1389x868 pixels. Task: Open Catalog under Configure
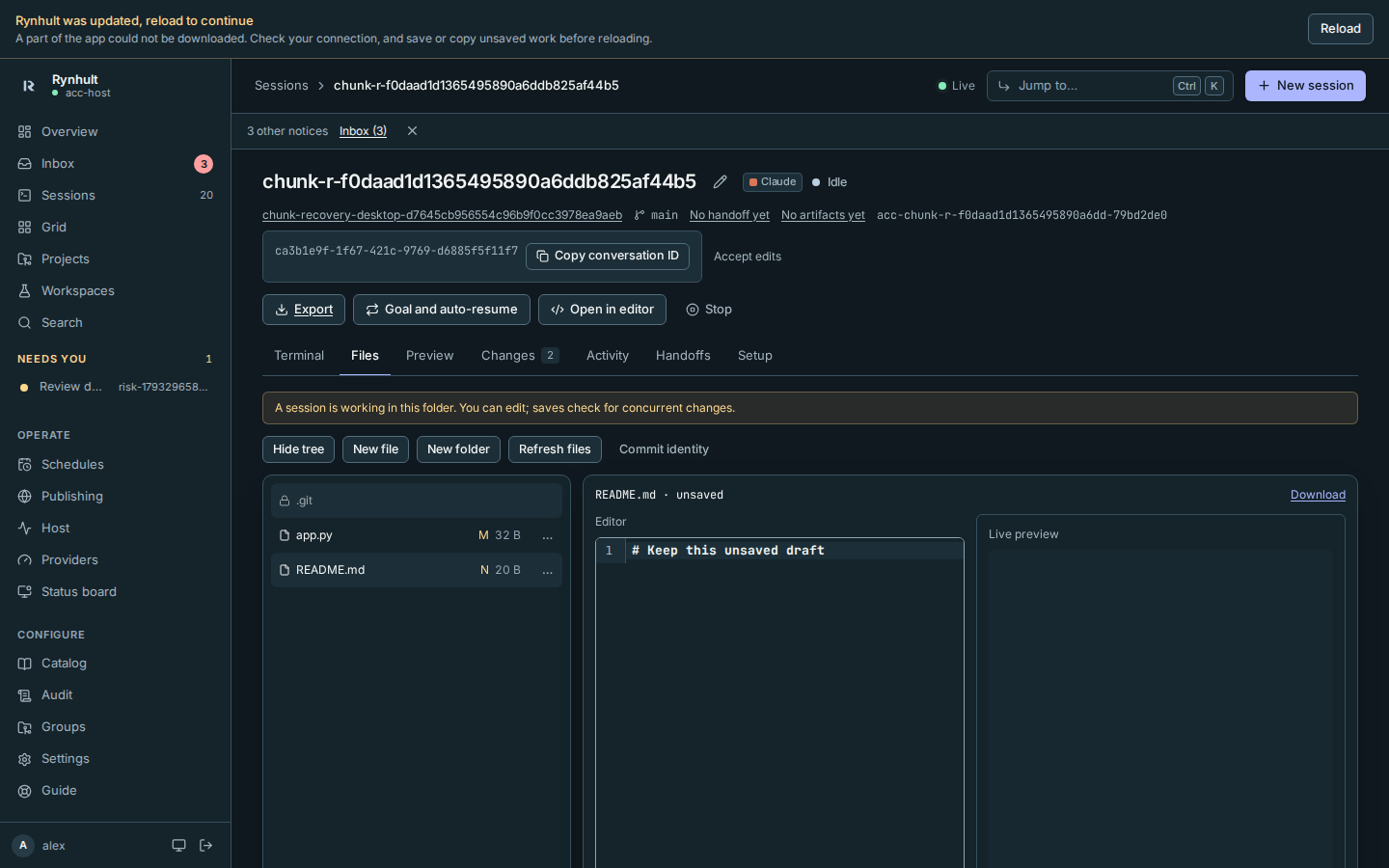point(116,663)
